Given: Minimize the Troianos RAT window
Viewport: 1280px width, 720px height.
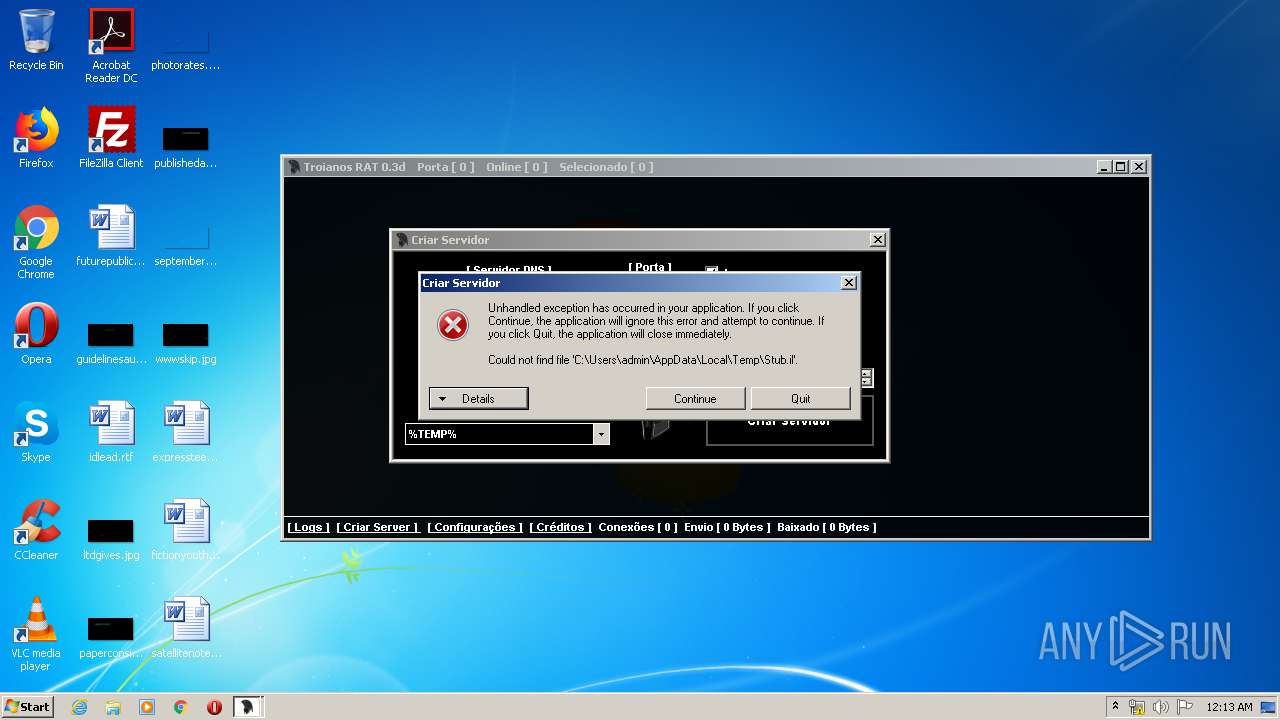Looking at the screenshot, I should (1104, 167).
